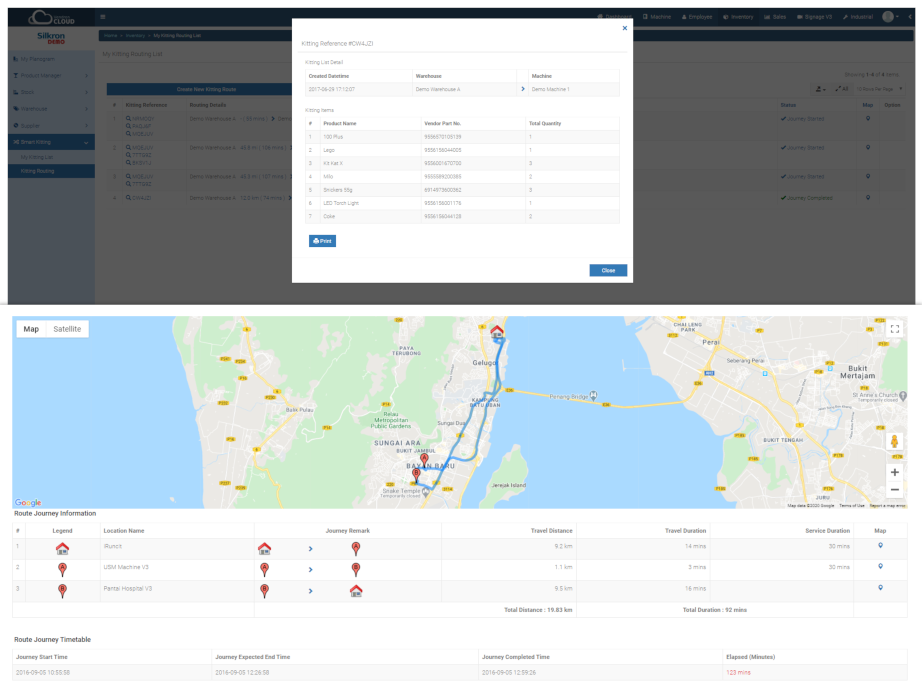The image size is (922, 692).
Task: Open the user avatar menu in the top bar
Action: [889, 16]
